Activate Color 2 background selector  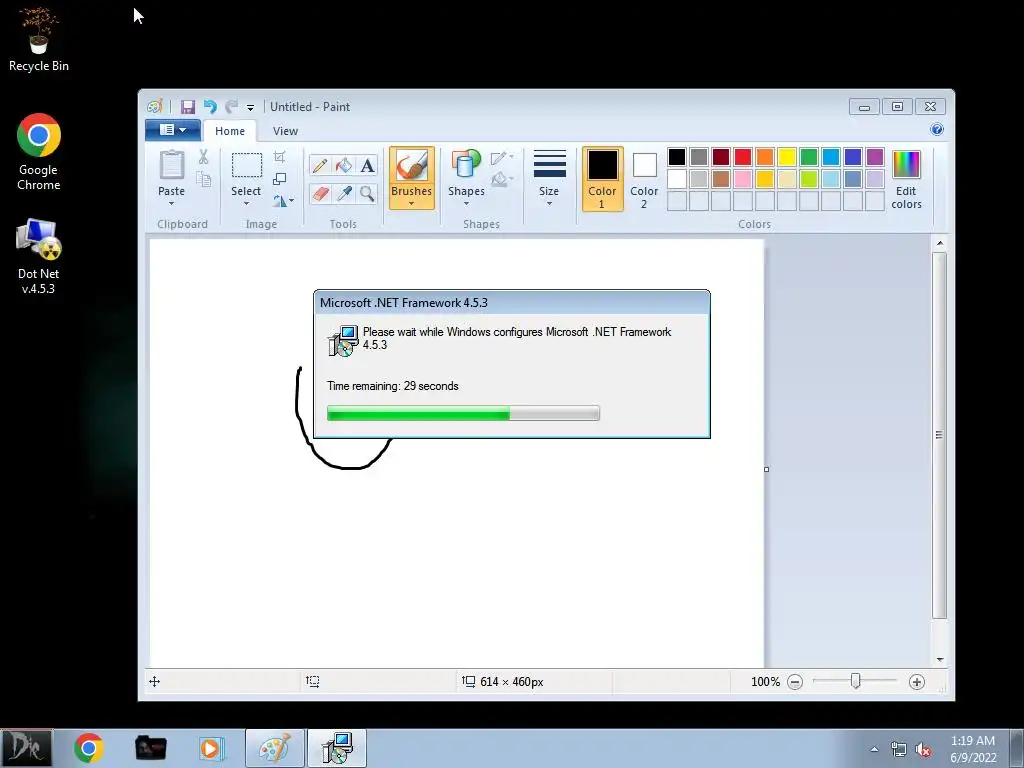pos(644,178)
